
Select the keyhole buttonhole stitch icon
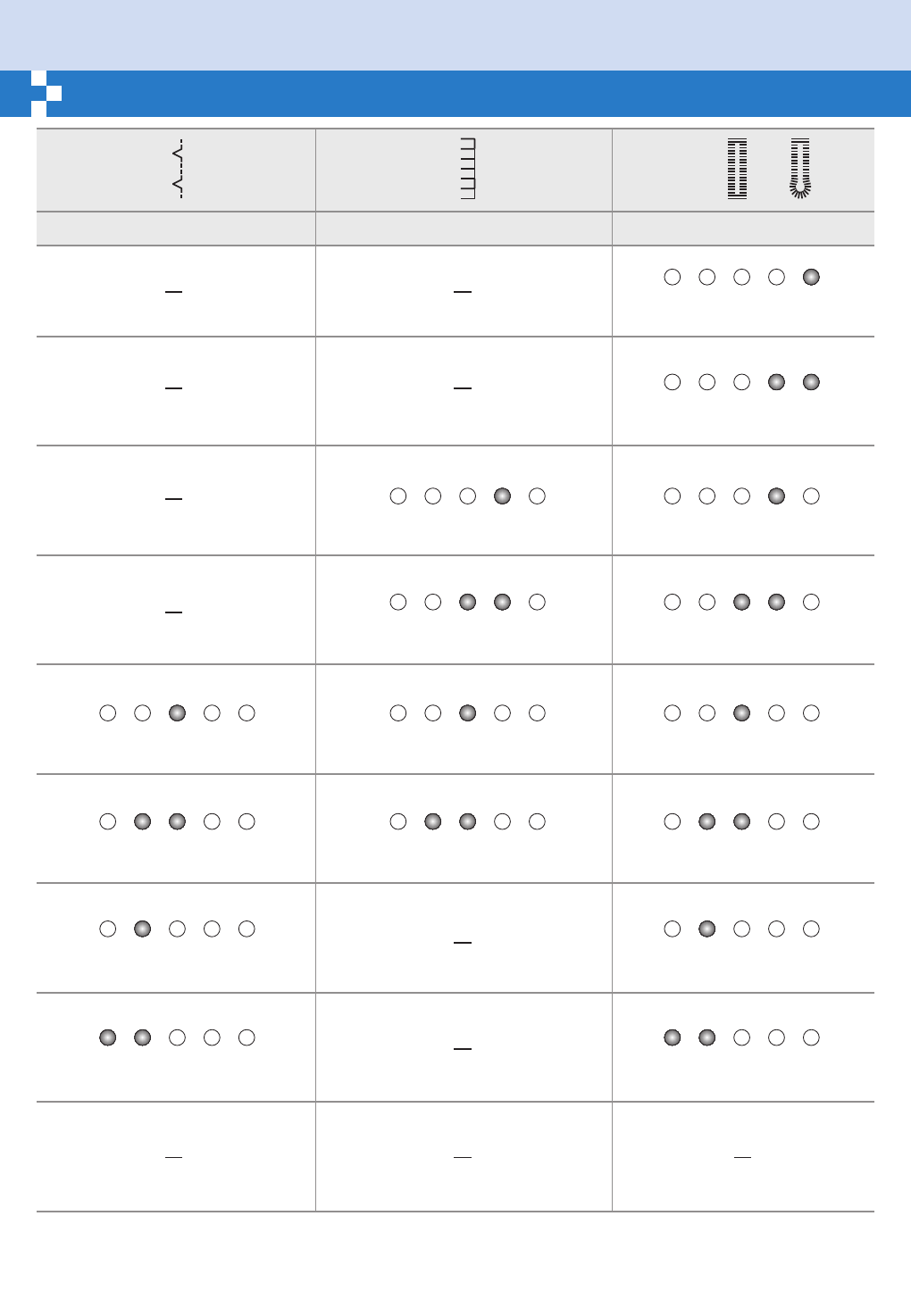[x=800, y=169]
